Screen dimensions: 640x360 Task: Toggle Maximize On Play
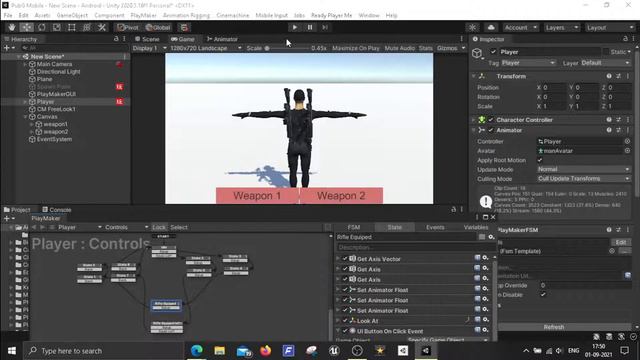pos(356,48)
